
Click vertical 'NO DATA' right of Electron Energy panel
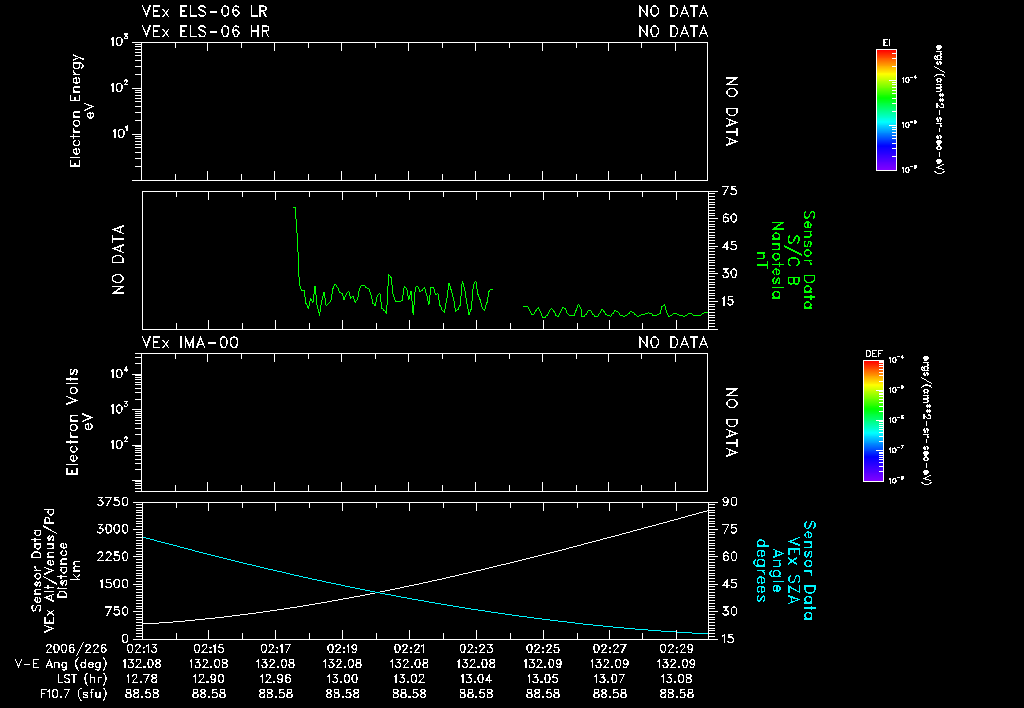pos(731,111)
